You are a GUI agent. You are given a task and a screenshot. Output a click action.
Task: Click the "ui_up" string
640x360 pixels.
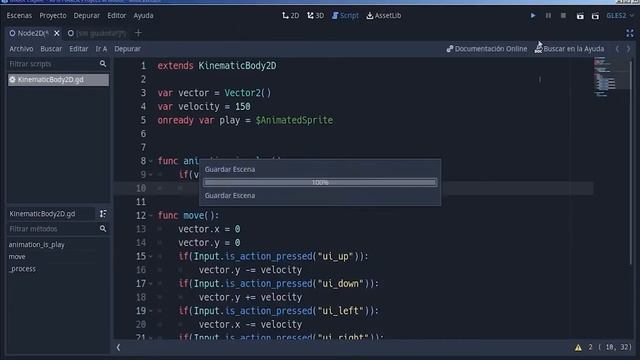[335, 256]
